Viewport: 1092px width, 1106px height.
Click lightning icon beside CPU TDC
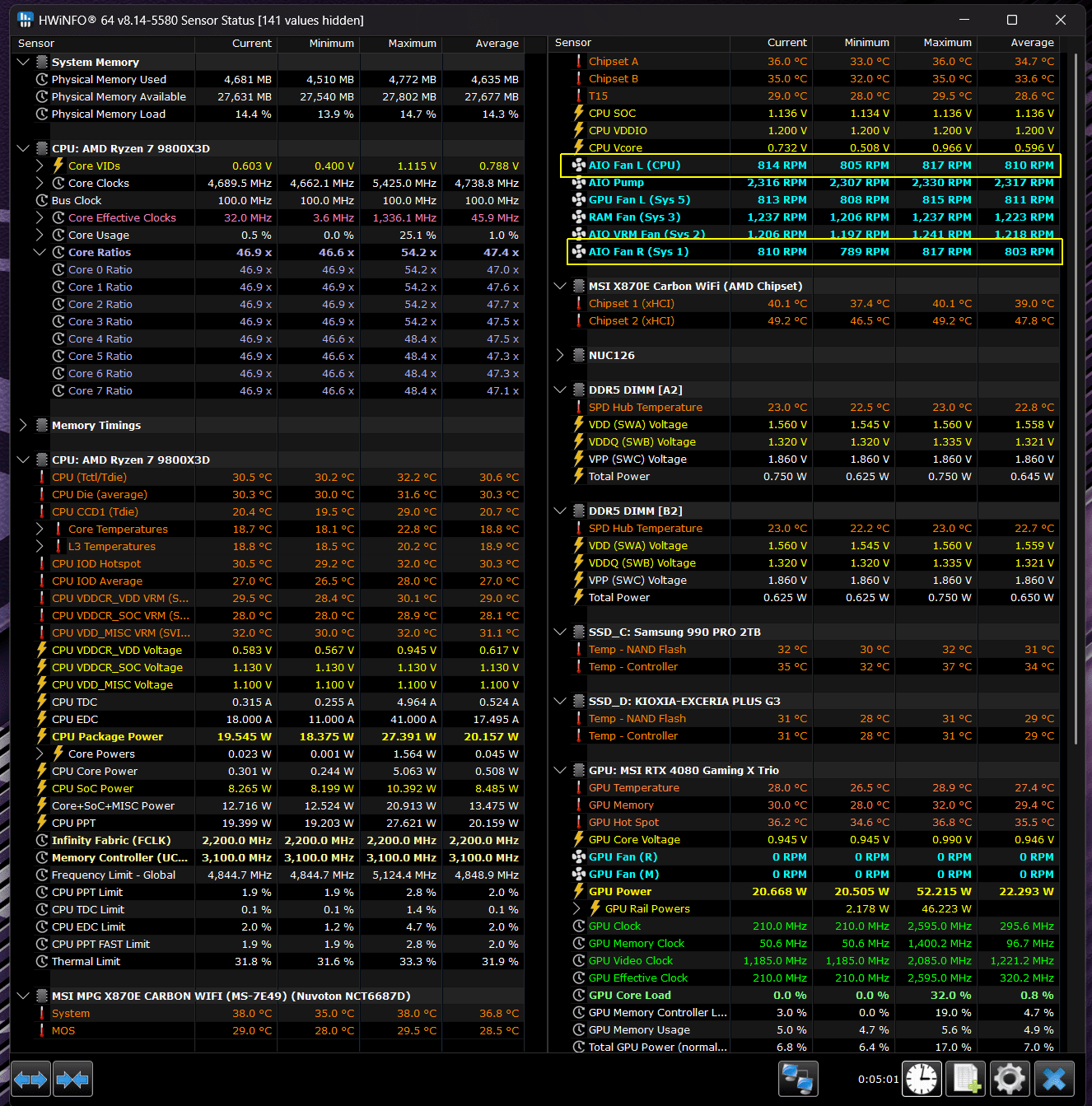pos(42,702)
